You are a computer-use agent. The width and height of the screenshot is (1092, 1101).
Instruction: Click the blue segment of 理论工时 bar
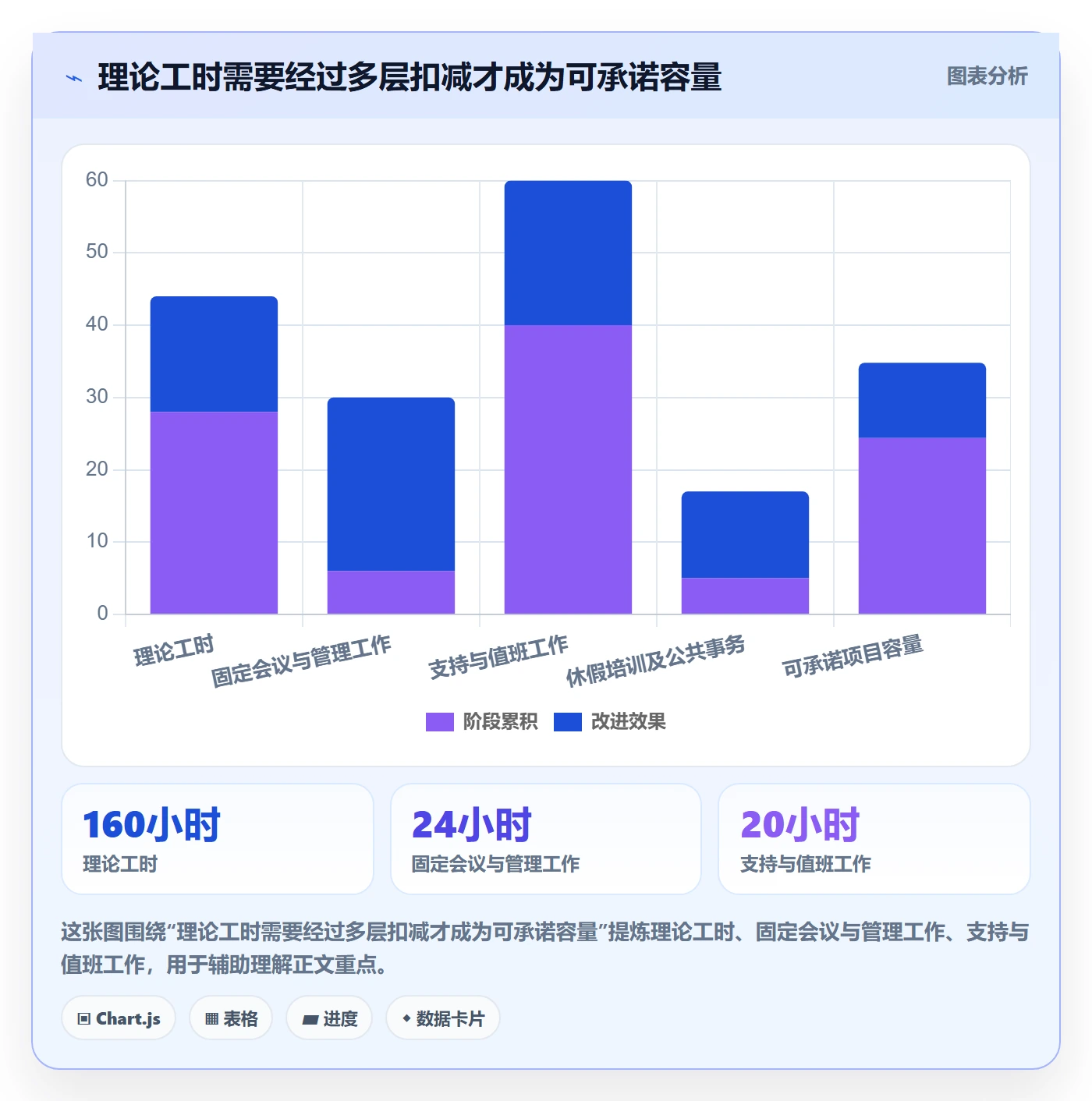214,354
